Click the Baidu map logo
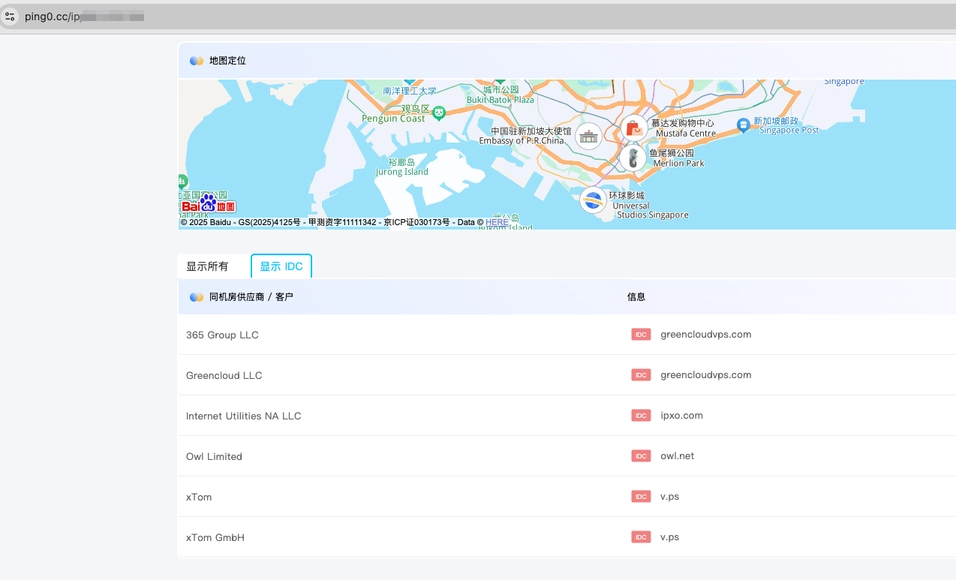 pyautogui.click(x=209, y=204)
